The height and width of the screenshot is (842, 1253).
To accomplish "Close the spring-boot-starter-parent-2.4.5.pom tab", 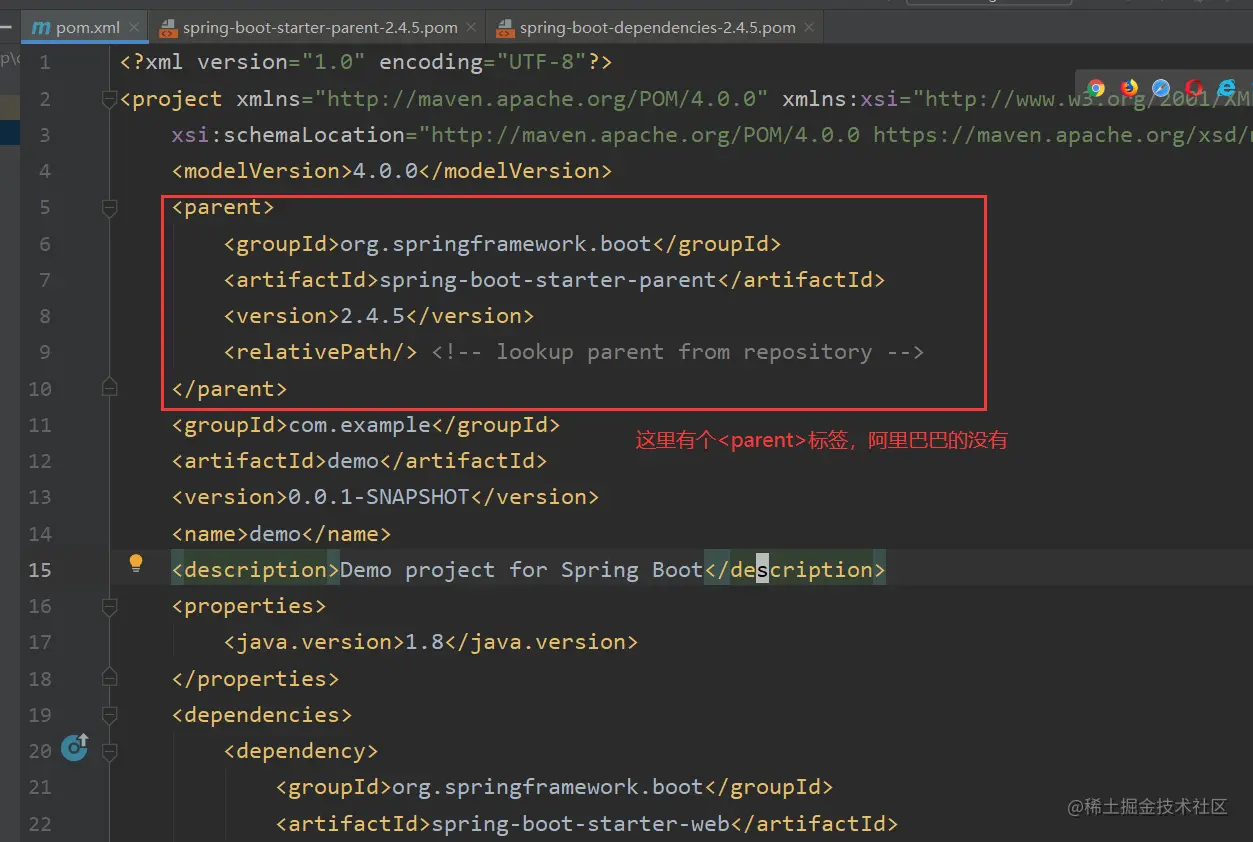I will coord(470,28).
